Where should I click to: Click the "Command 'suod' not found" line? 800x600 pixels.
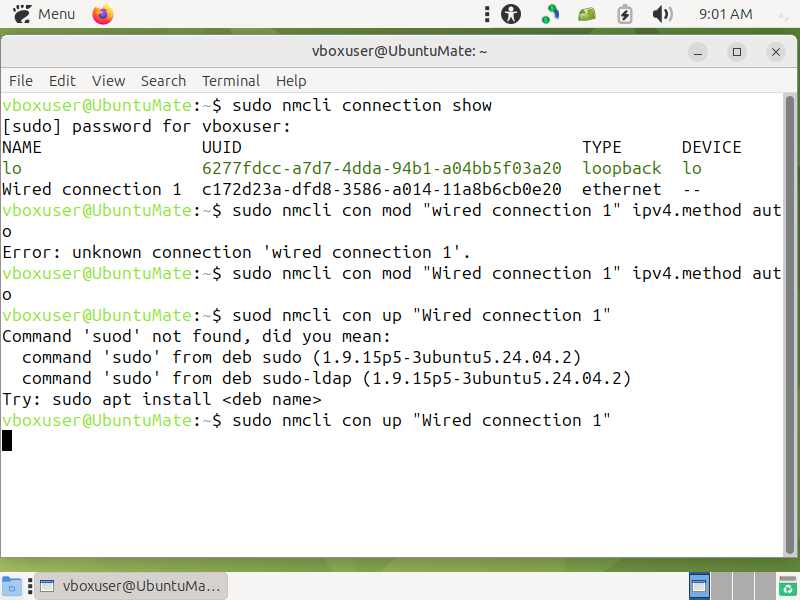point(196,337)
